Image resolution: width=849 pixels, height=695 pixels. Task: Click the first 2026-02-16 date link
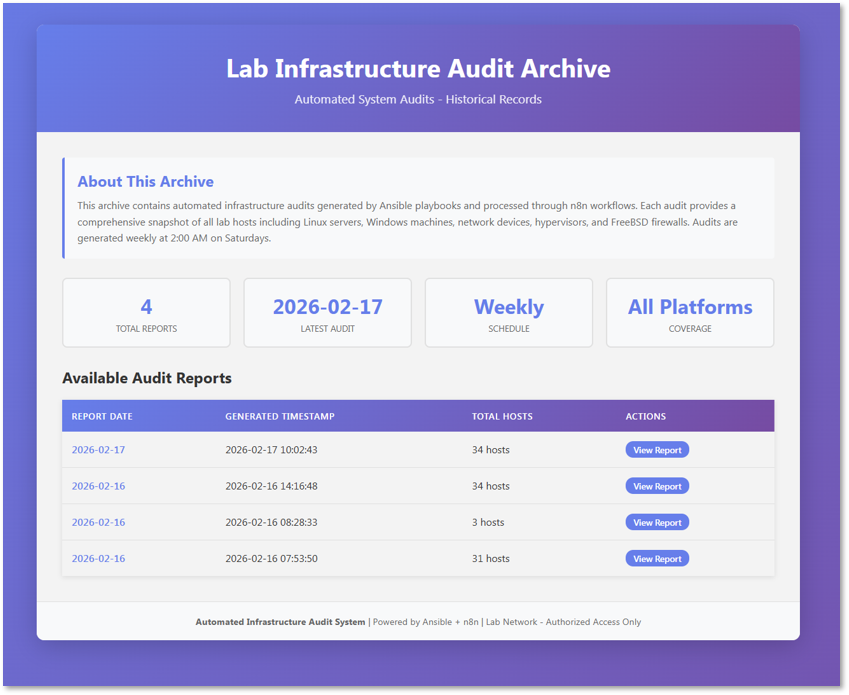point(98,485)
